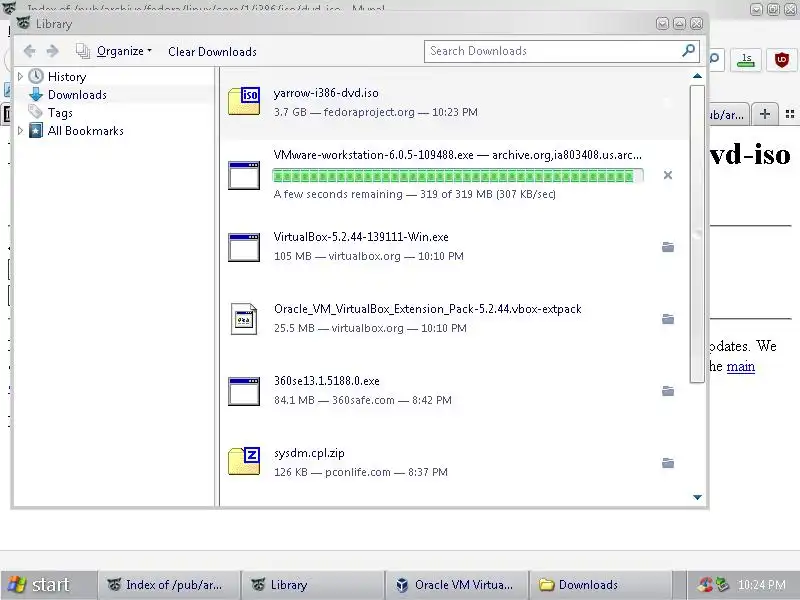Select sysdm.cpl.zip download entry
800x600 pixels.
pos(455,462)
